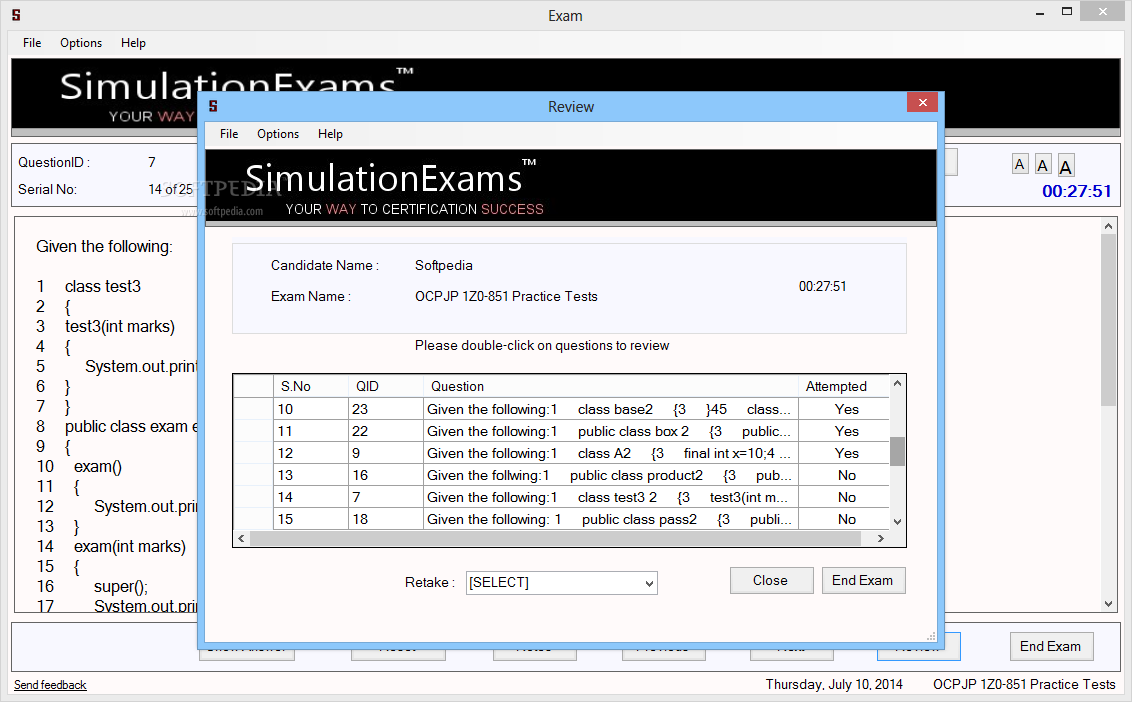Click Close button in Review dialog
The height and width of the screenshot is (702, 1132).
[x=771, y=581]
